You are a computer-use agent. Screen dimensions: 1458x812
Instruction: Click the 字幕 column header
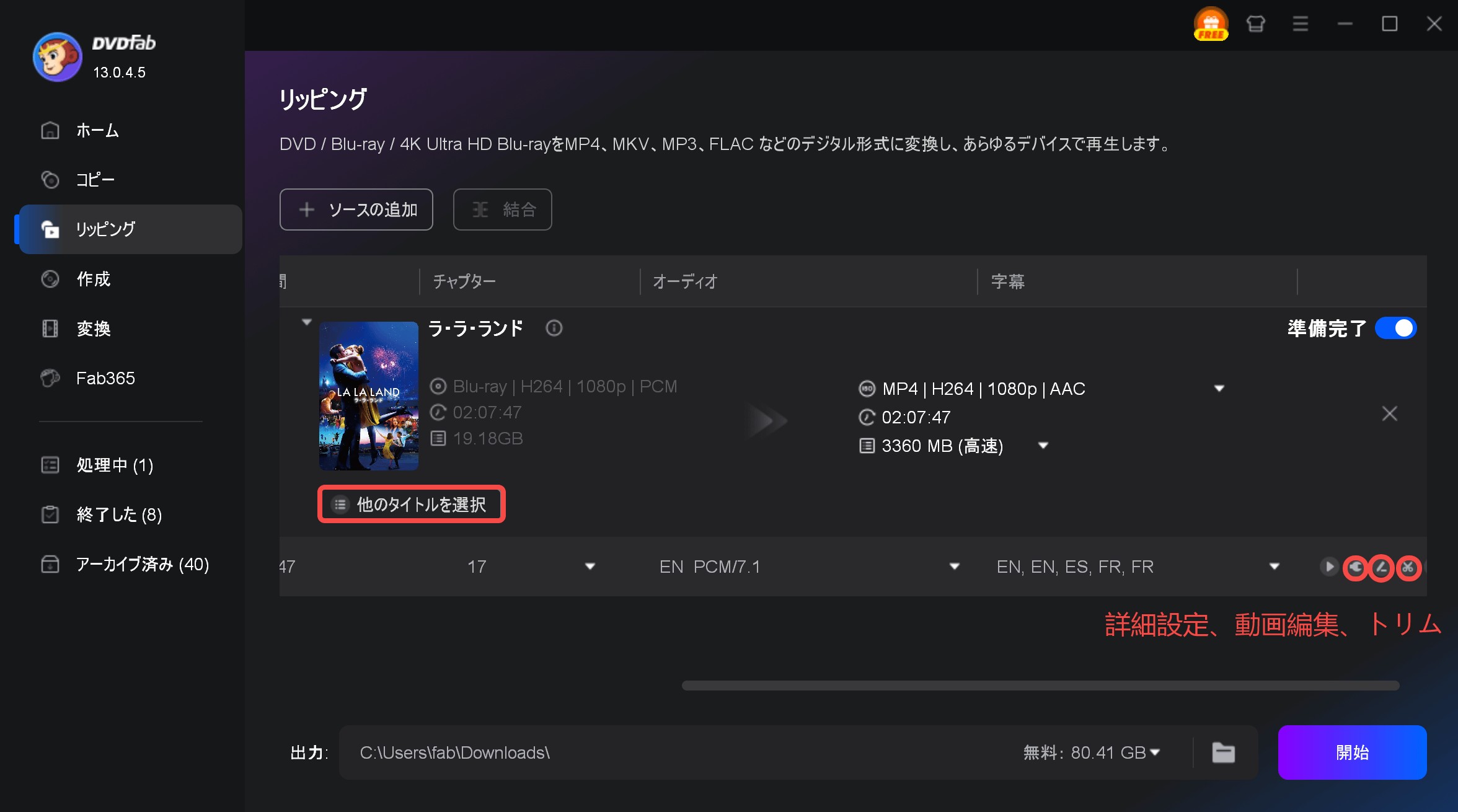click(1008, 281)
